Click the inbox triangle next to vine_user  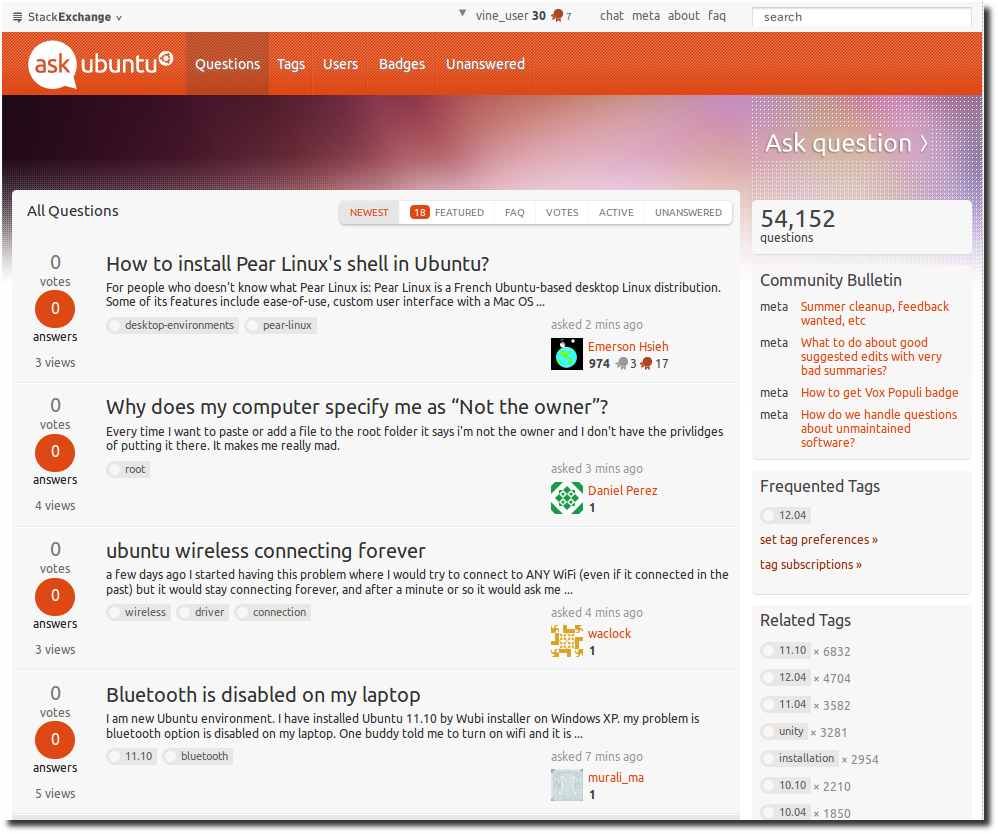463,13
